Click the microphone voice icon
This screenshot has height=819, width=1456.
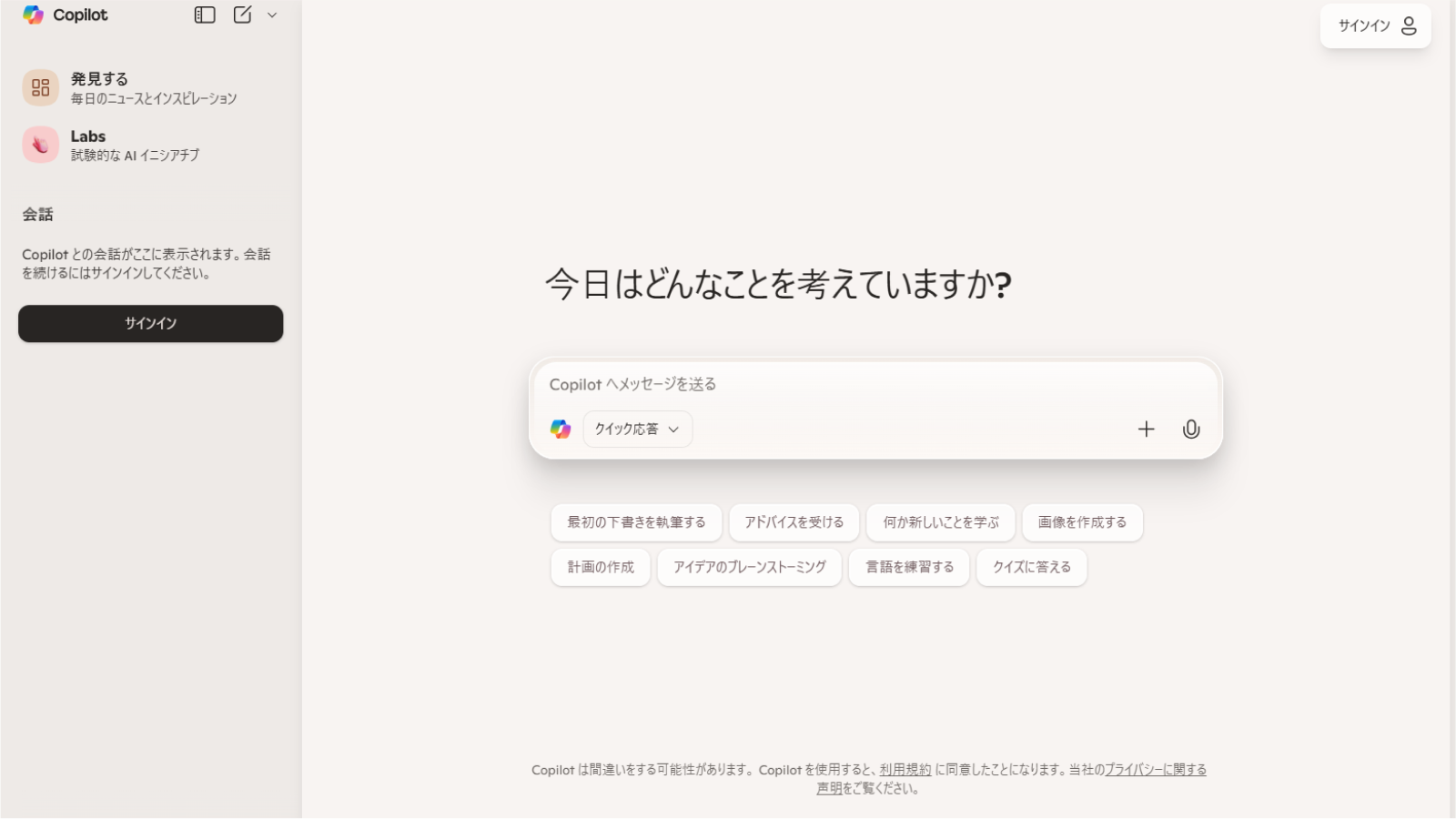tap(1191, 429)
